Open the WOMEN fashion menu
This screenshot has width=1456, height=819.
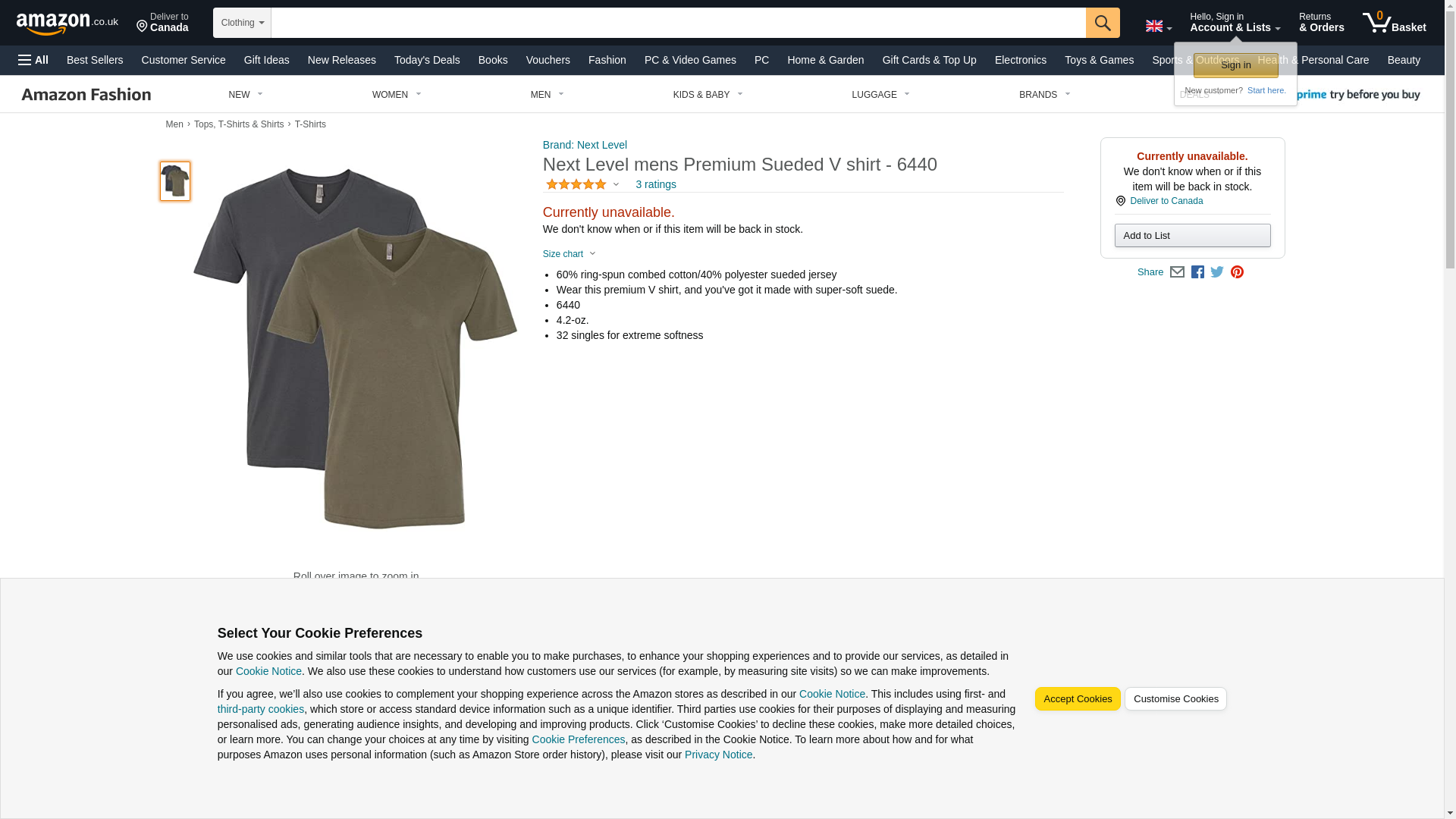(396, 95)
